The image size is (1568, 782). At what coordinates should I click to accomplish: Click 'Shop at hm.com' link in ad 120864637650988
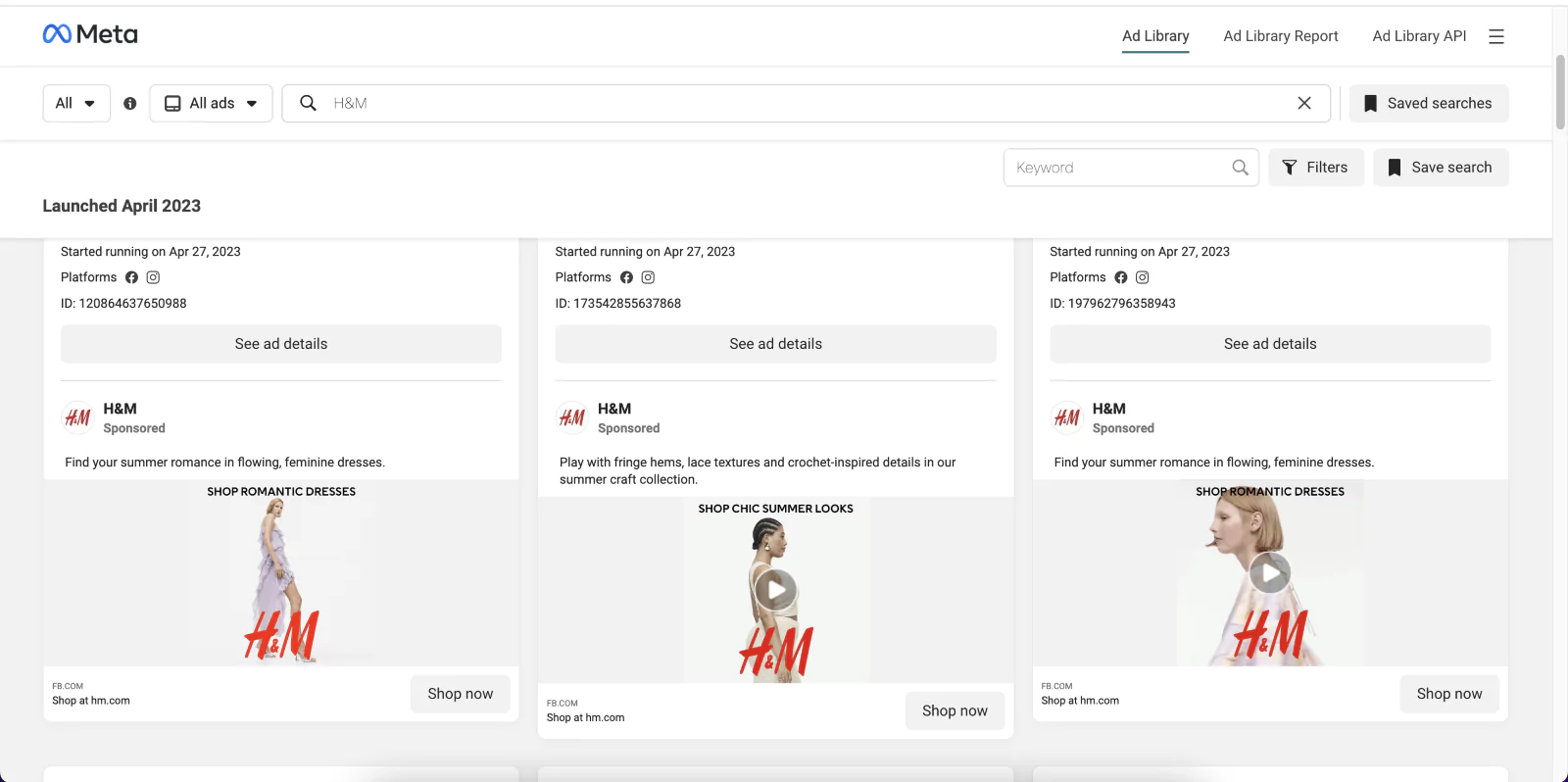[91, 701]
